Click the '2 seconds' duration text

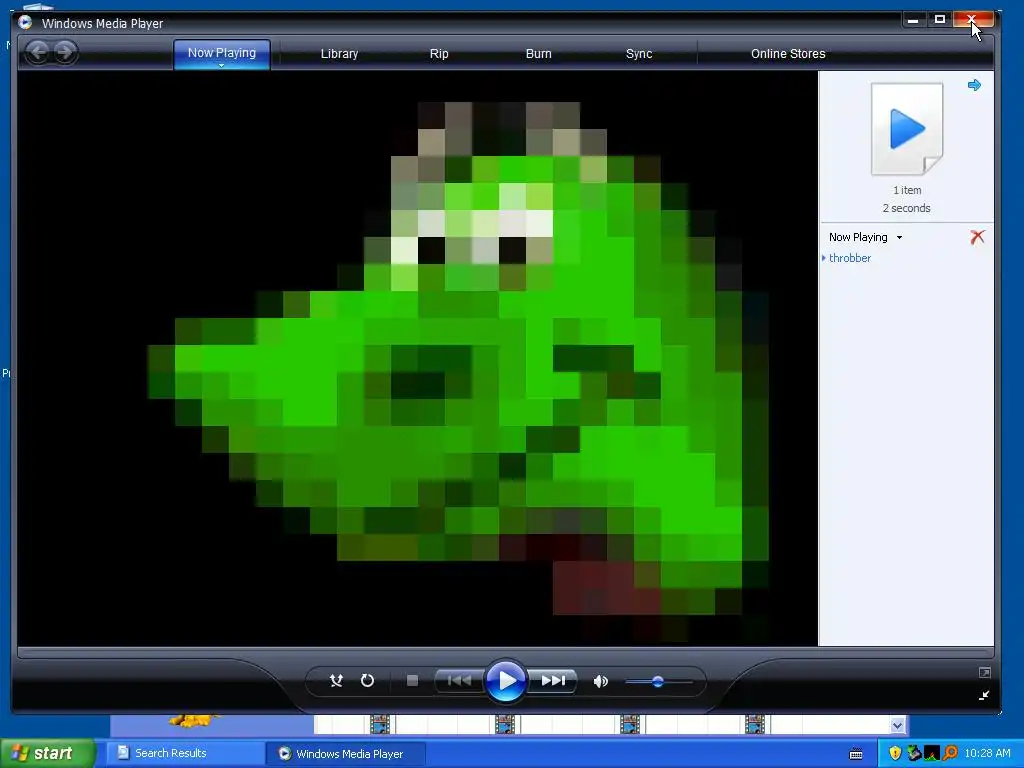[906, 208]
